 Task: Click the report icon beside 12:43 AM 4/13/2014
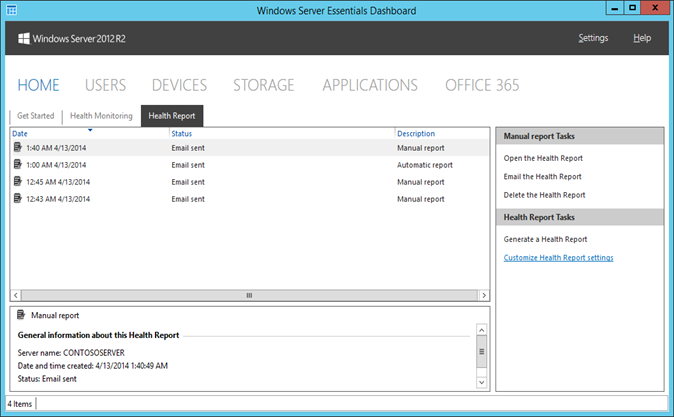pos(18,198)
